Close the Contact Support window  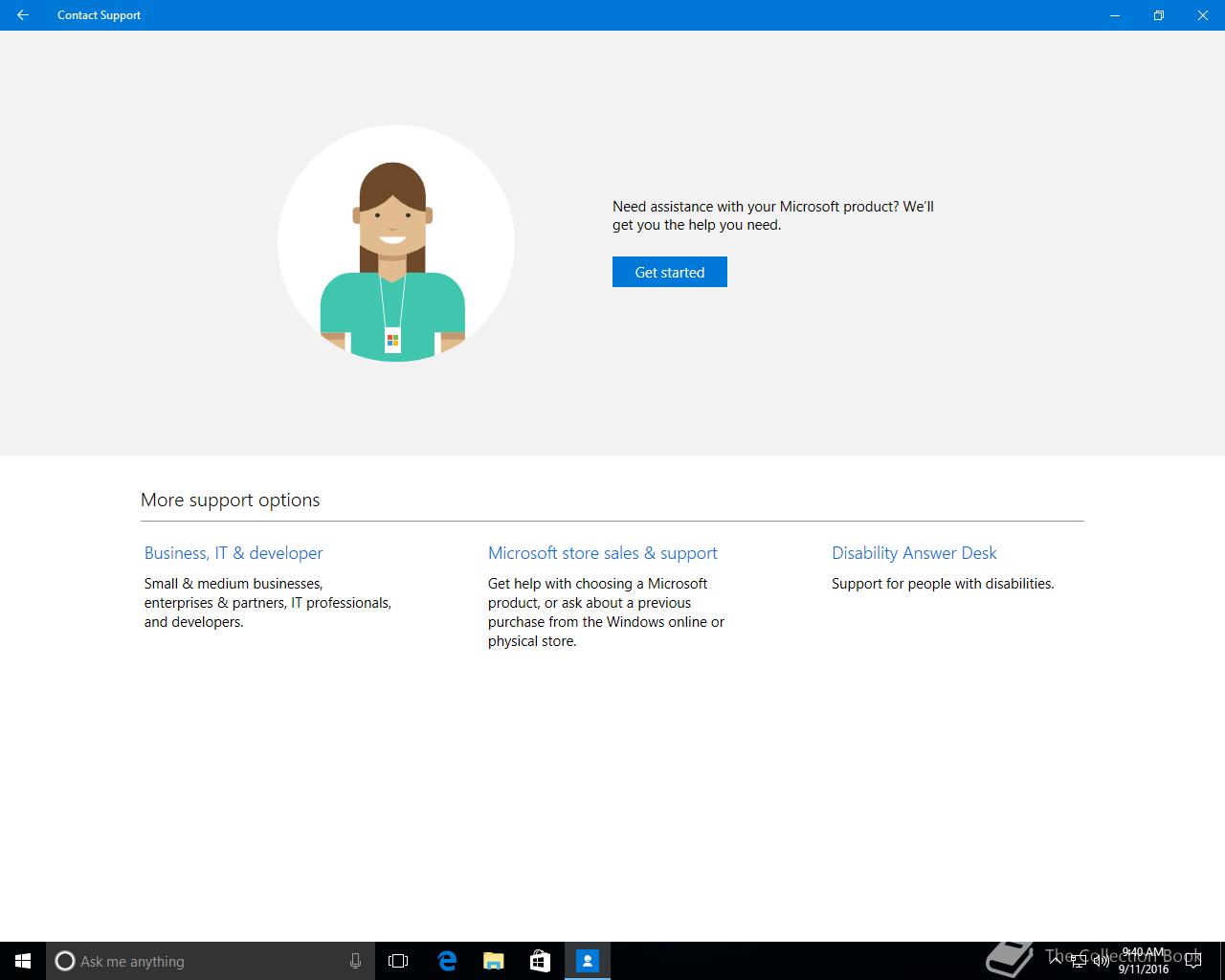[x=1203, y=15]
